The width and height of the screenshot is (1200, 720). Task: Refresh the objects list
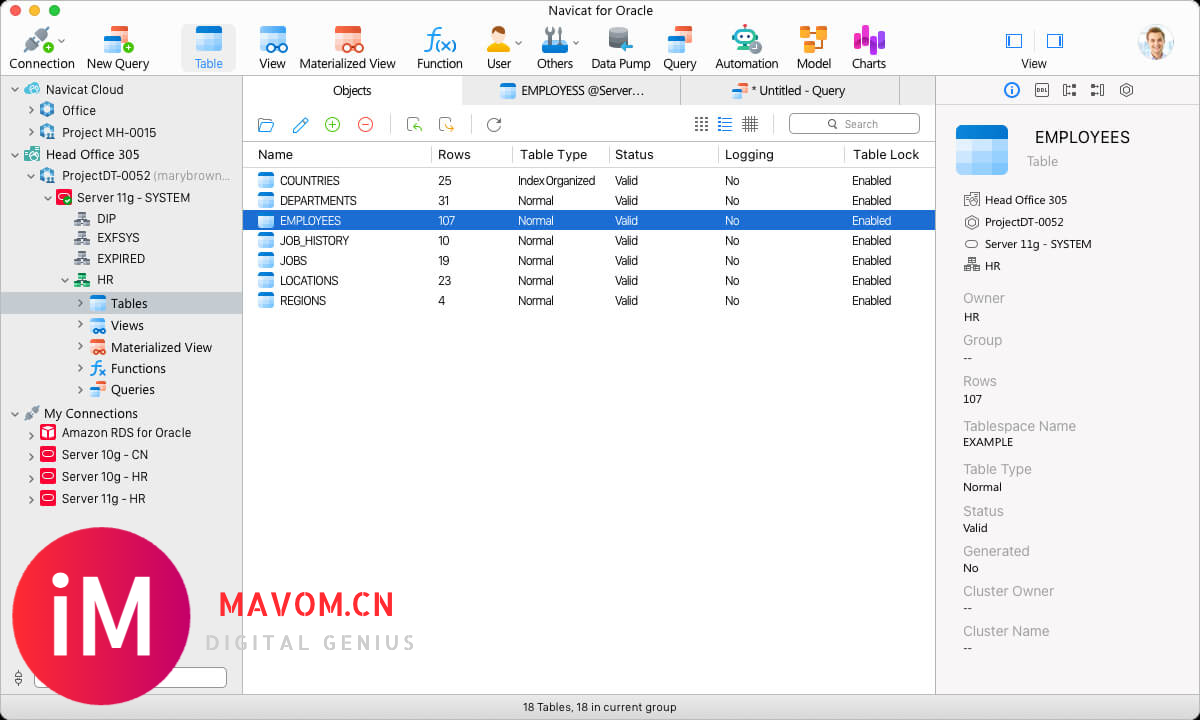(x=494, y=125)
